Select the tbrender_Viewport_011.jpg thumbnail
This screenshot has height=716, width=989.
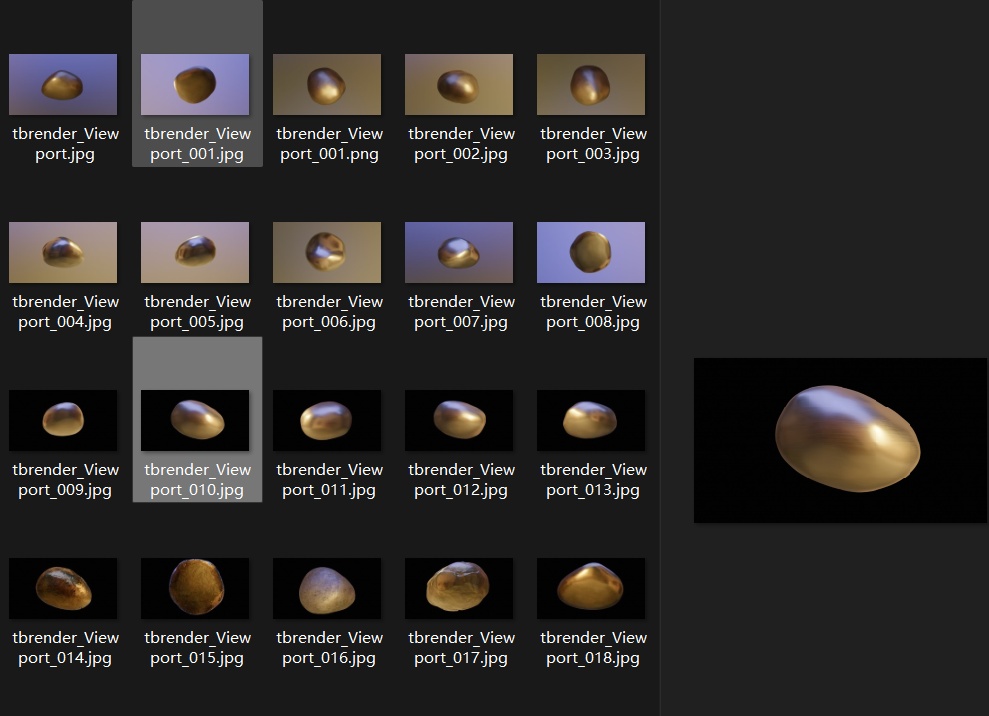[x=327, y=420]
